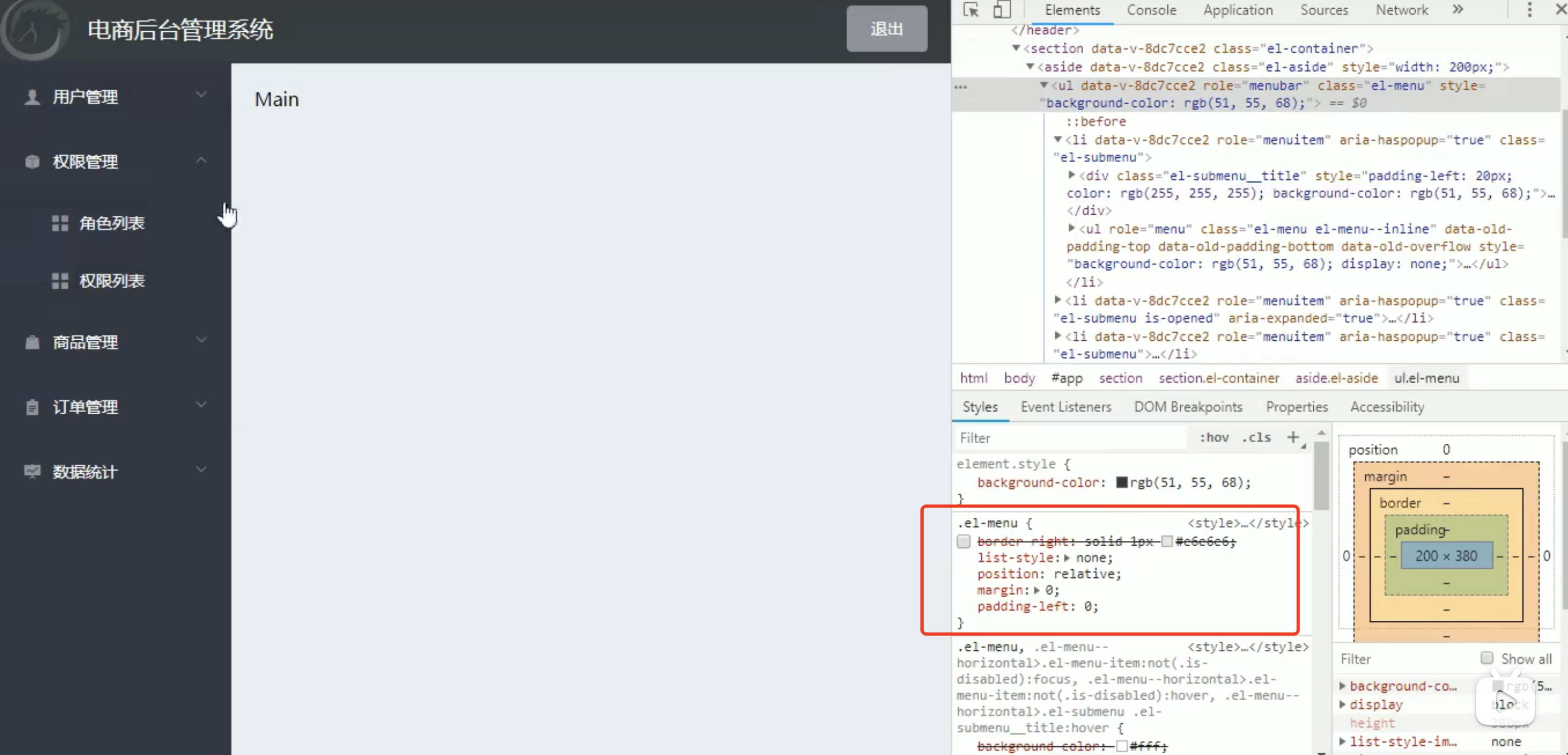
Task: Switch to the Console tab
Action: point(1151,10)
